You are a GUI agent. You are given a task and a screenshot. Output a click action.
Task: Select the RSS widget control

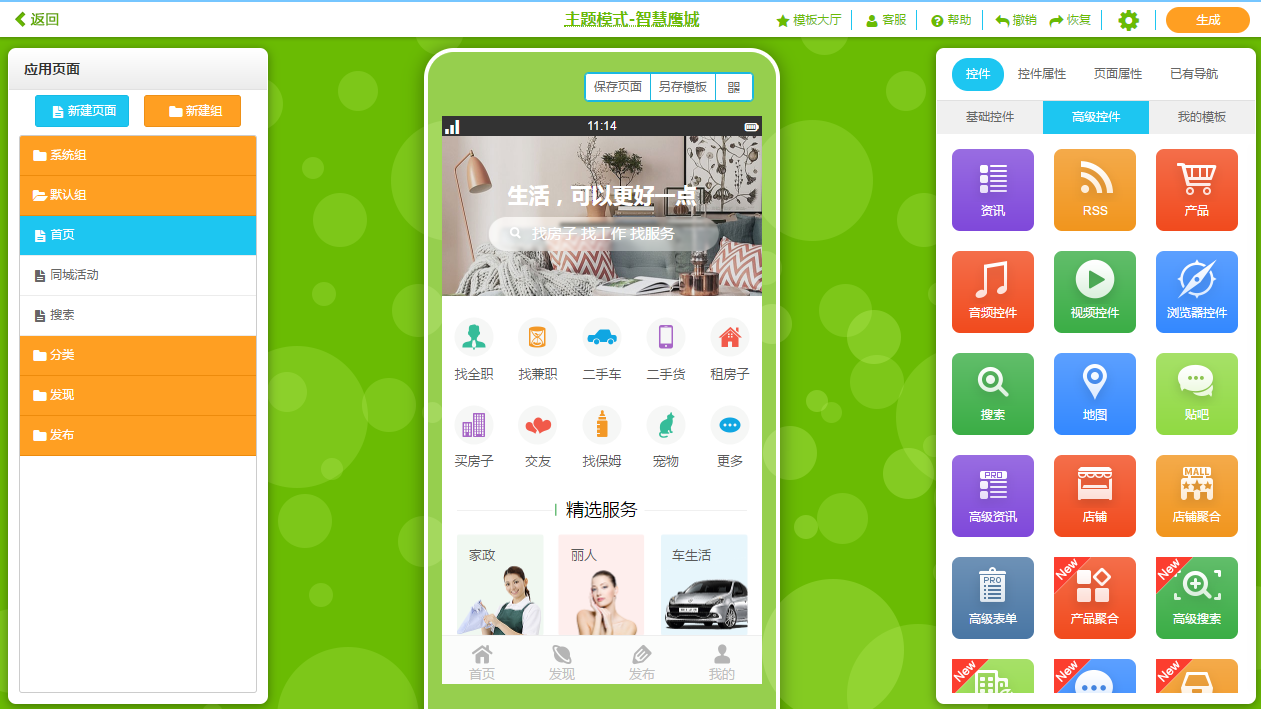(1094, 190)
